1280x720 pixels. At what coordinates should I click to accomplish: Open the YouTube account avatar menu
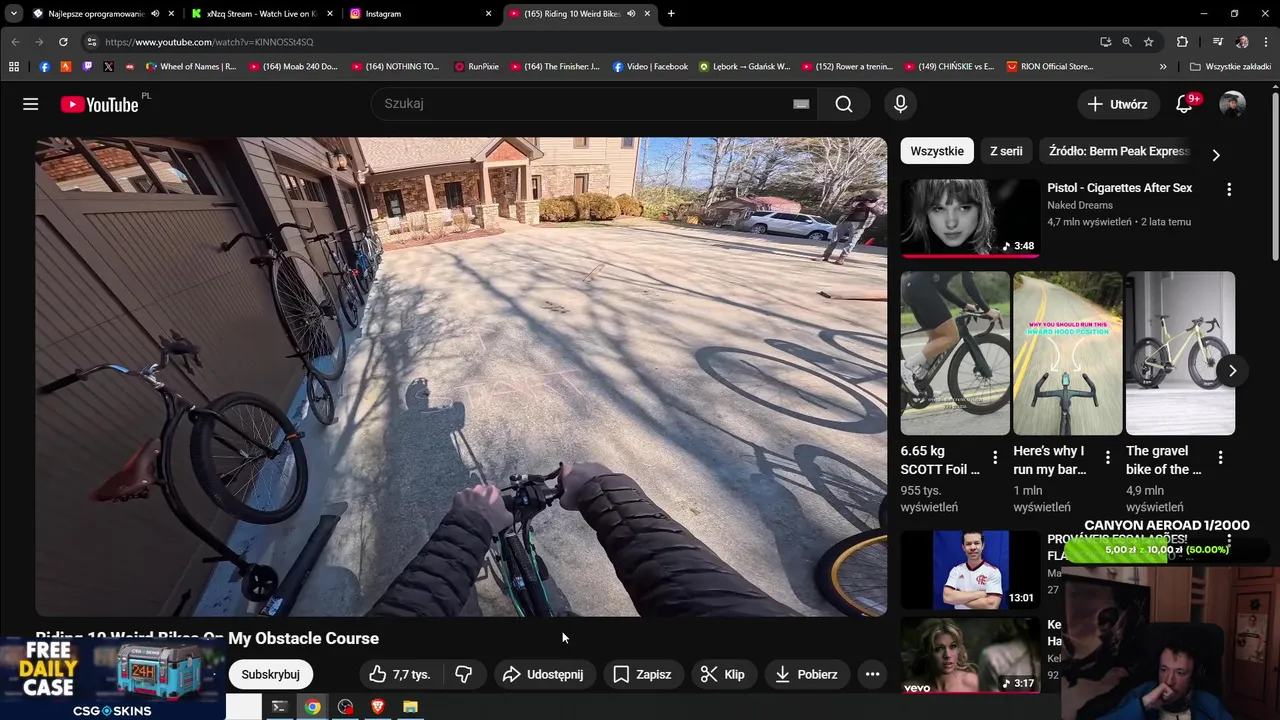1232,104
